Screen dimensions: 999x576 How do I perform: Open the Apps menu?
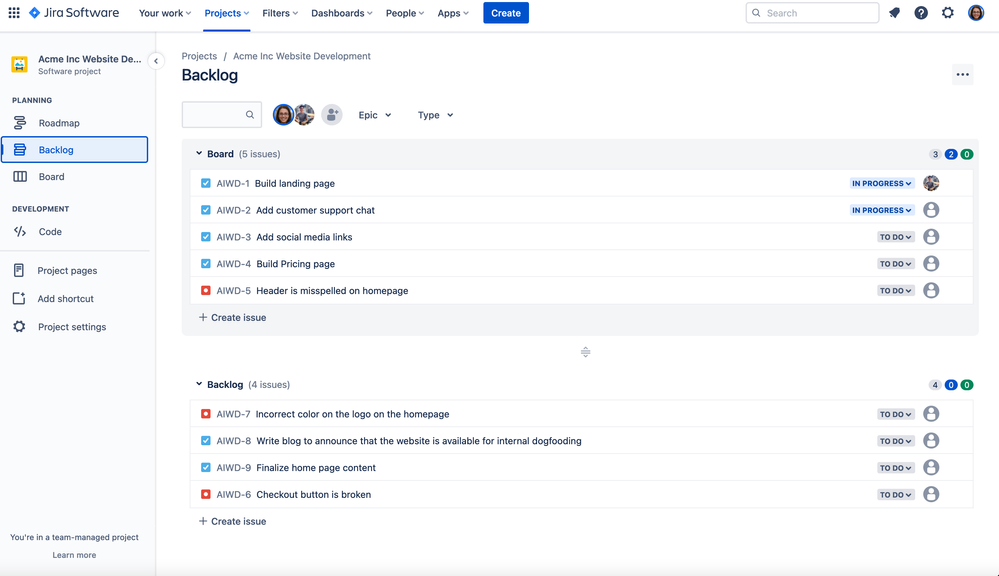pos(453,13)
